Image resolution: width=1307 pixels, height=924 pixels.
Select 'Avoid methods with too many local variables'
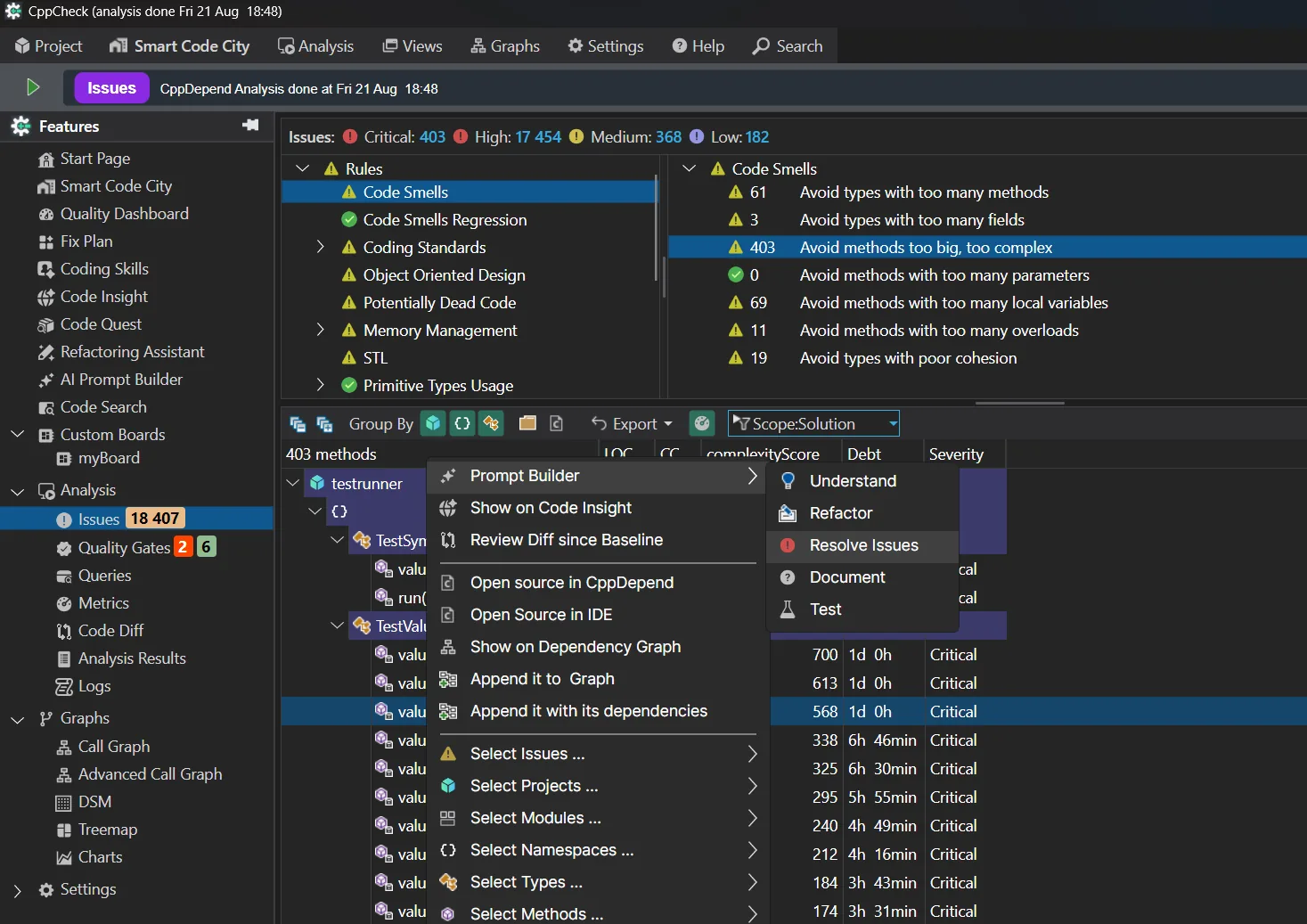tap(953, 303)
